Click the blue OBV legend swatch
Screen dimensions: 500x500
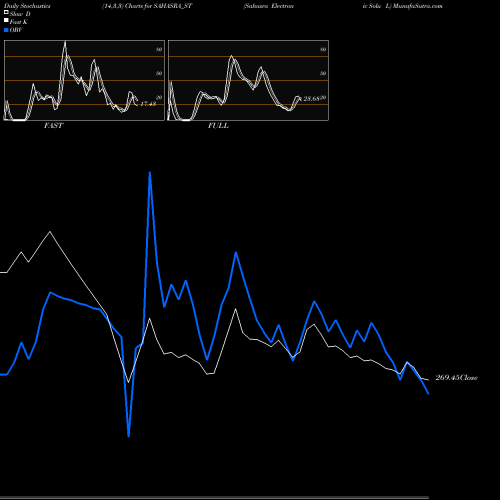coord(6,30)
